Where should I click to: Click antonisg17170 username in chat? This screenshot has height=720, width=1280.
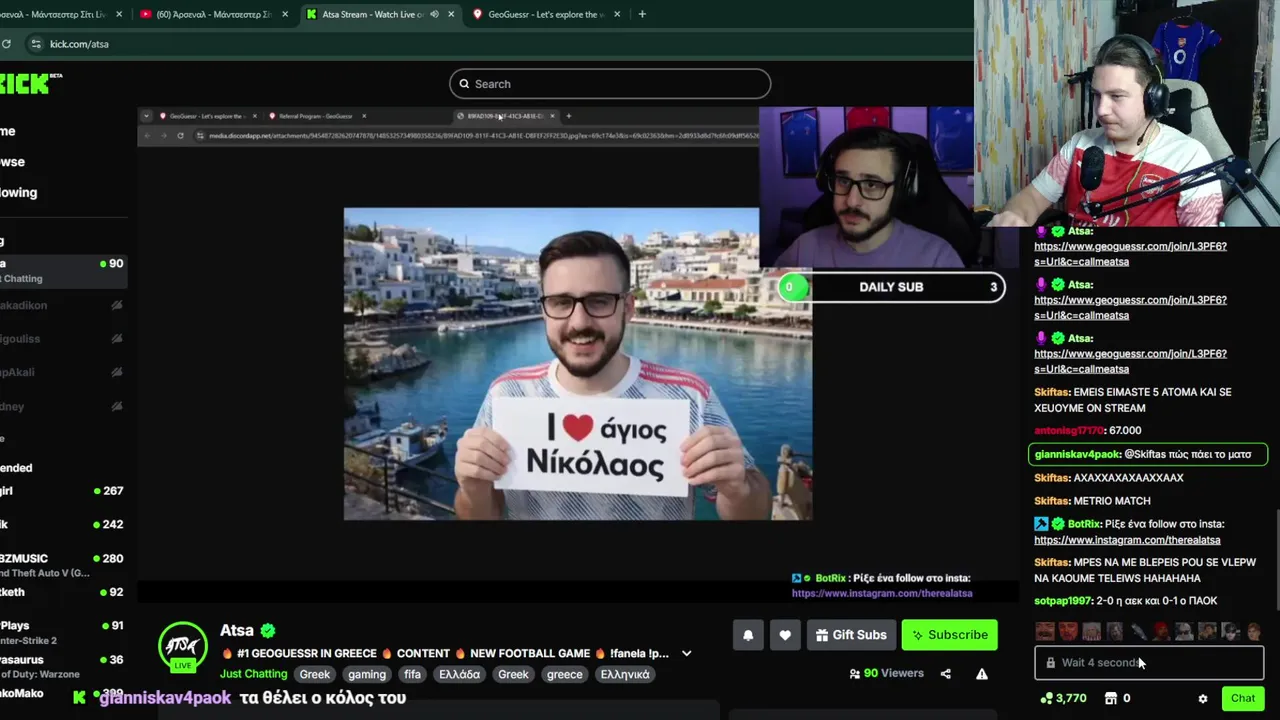1069,431
